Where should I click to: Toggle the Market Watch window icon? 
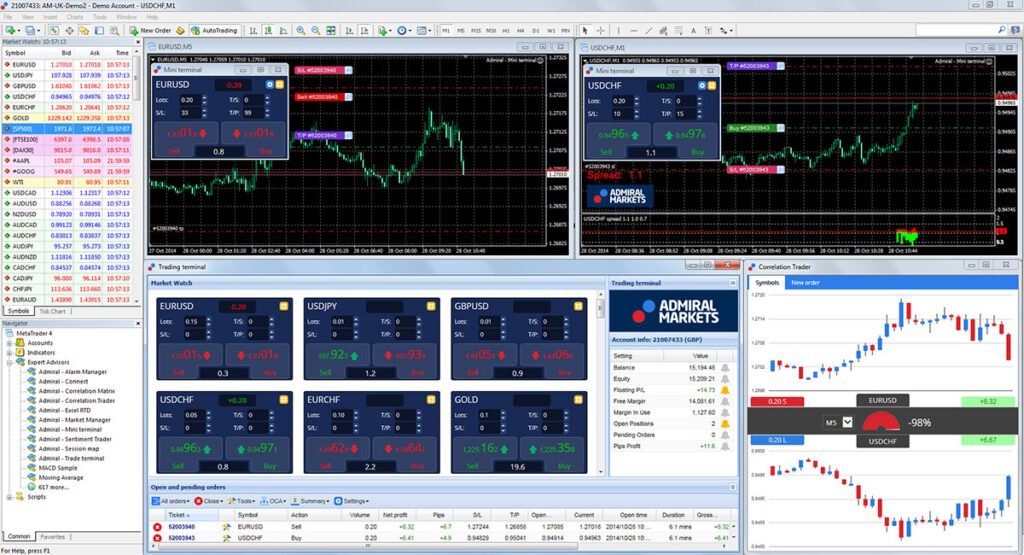coord(54,30)
